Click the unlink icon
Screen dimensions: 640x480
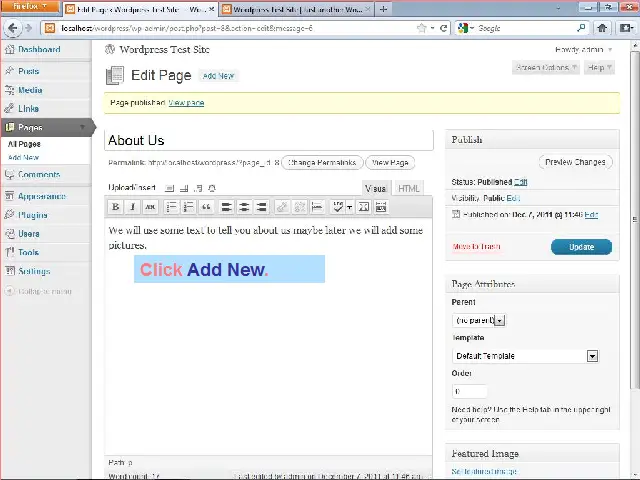(299, 207)
